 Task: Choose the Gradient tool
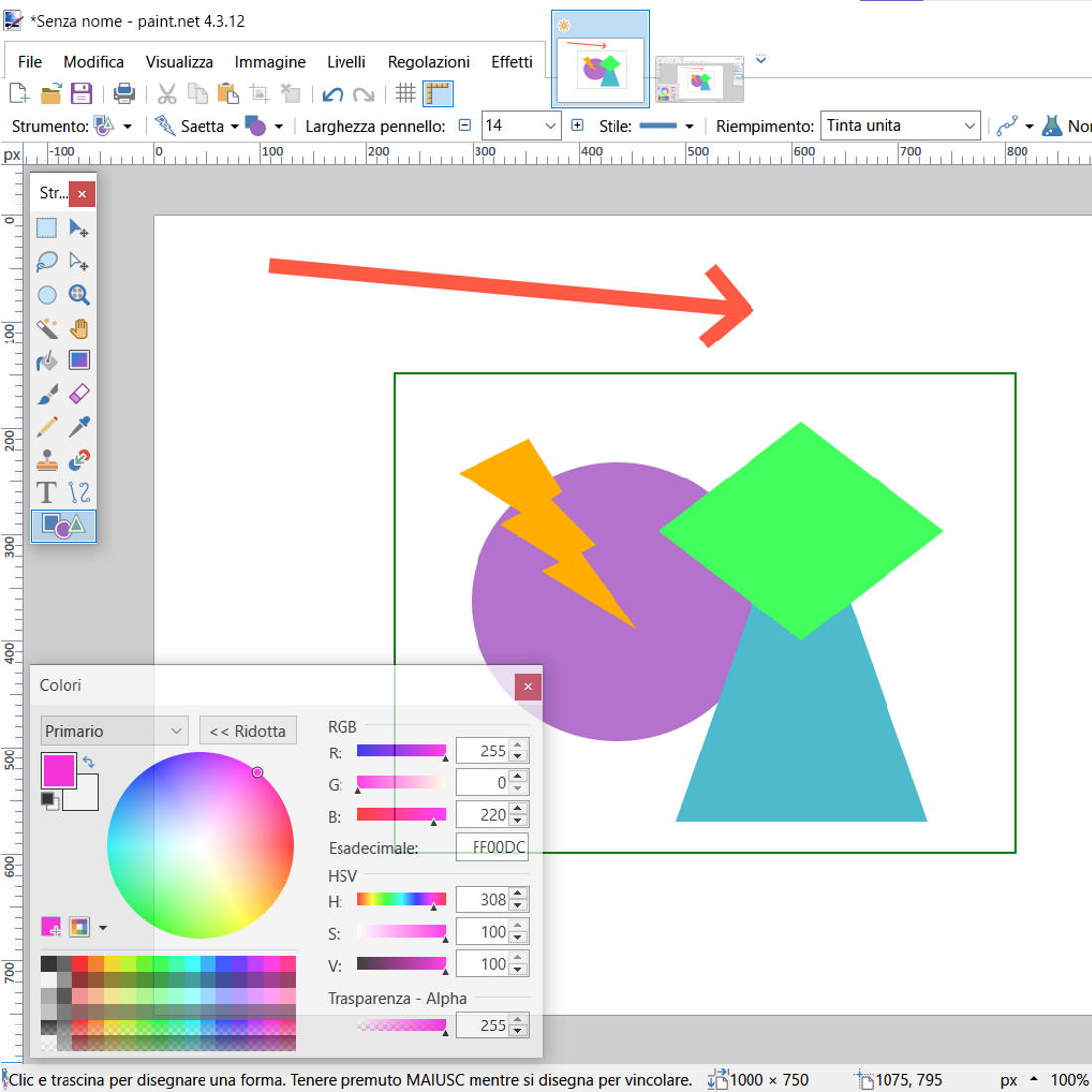(80, 360)
